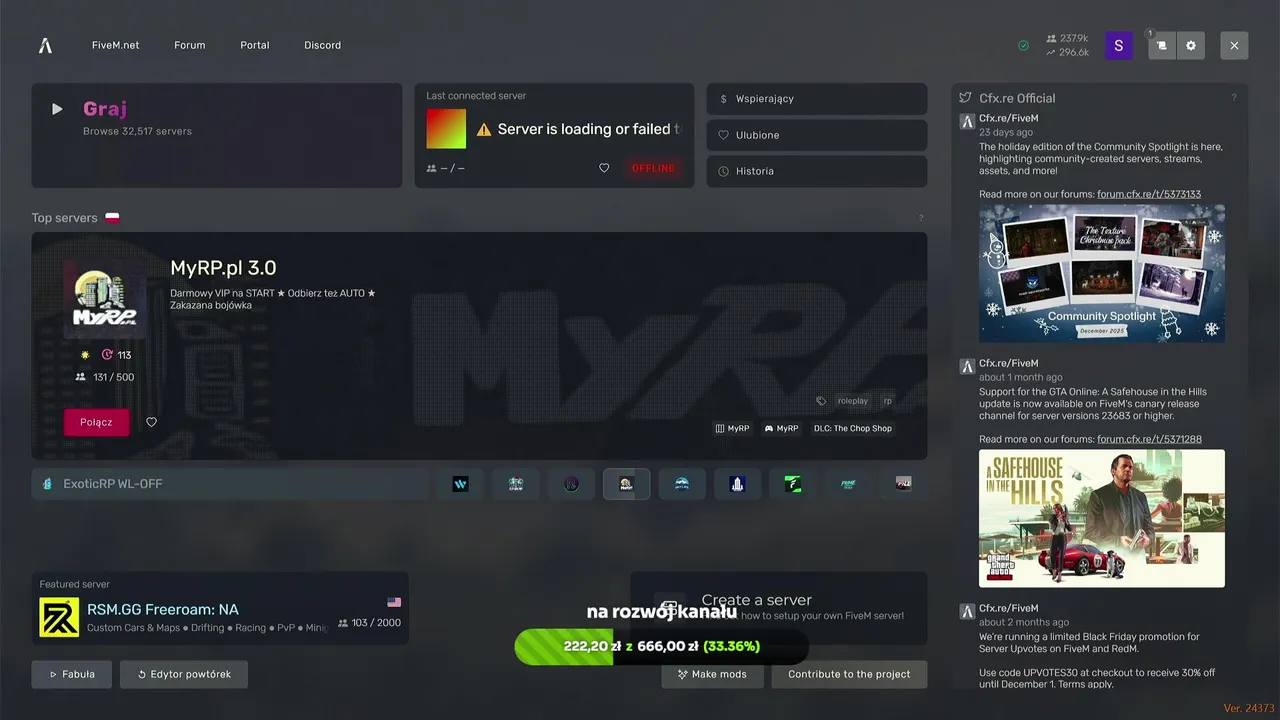Open the RSM.GG Freeroam: NA featured server

(x=220, y=608)
